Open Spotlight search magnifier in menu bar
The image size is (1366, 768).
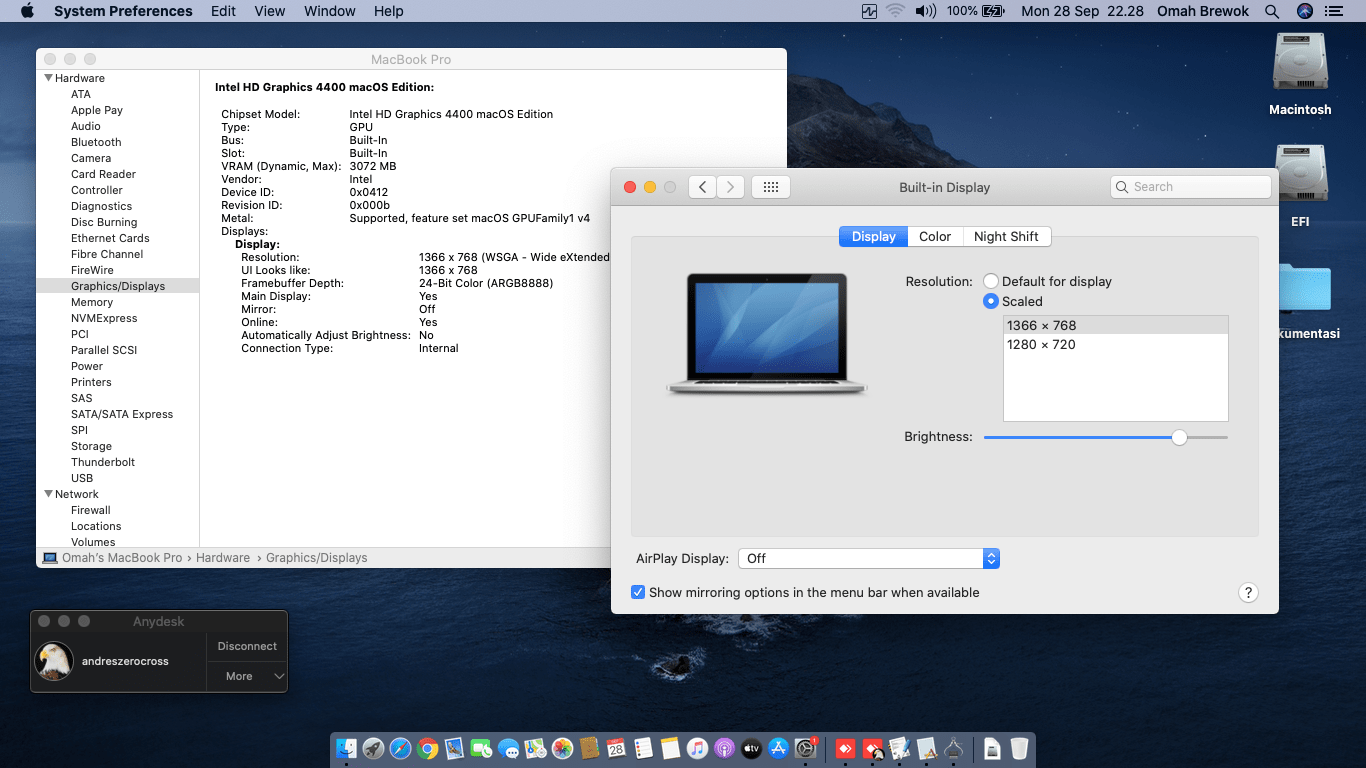point(1272,11)
